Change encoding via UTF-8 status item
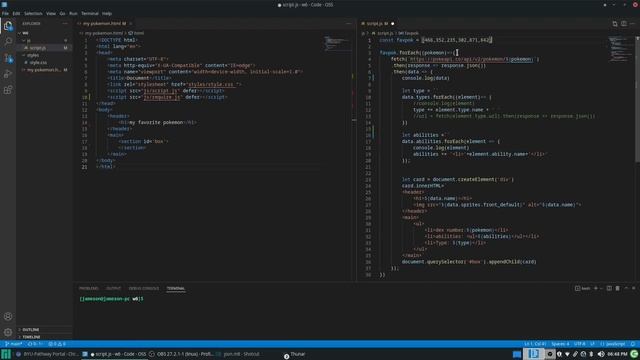This screenshot has height=360, width=640. point(580,344)
